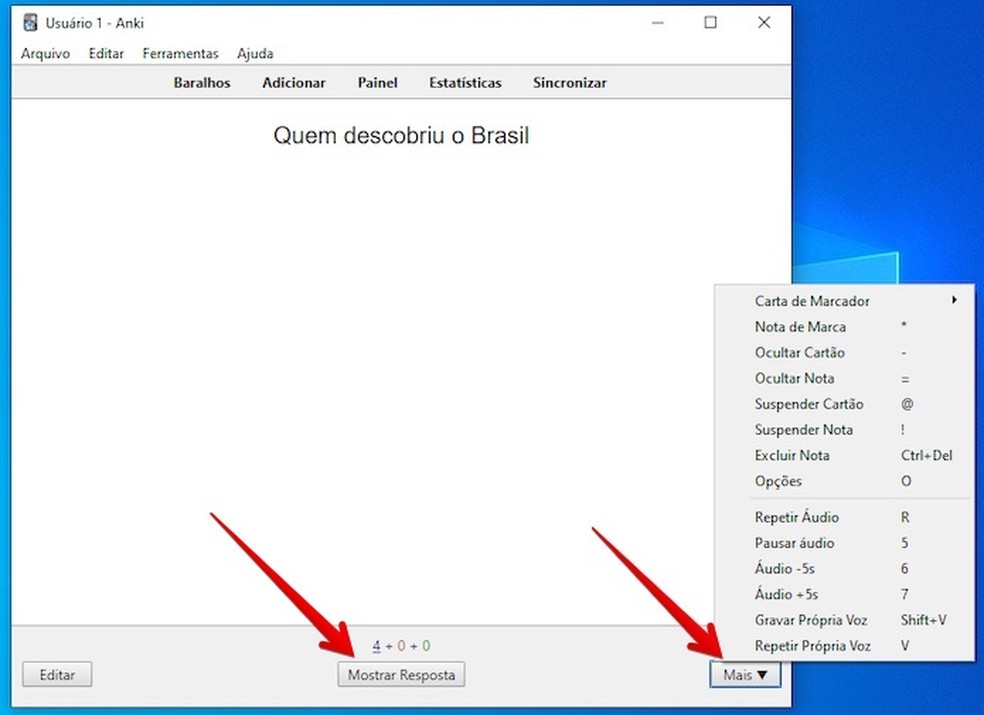984x715 pixels.
Task: Switch to the Baralhos view
Action: [x=201, y=83]
